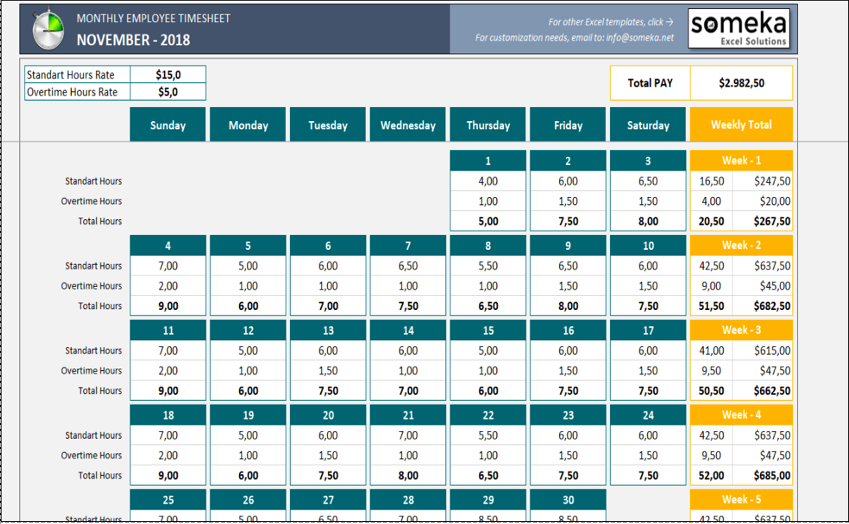Select Standart Hours cell under day 1

pos(488,181)
